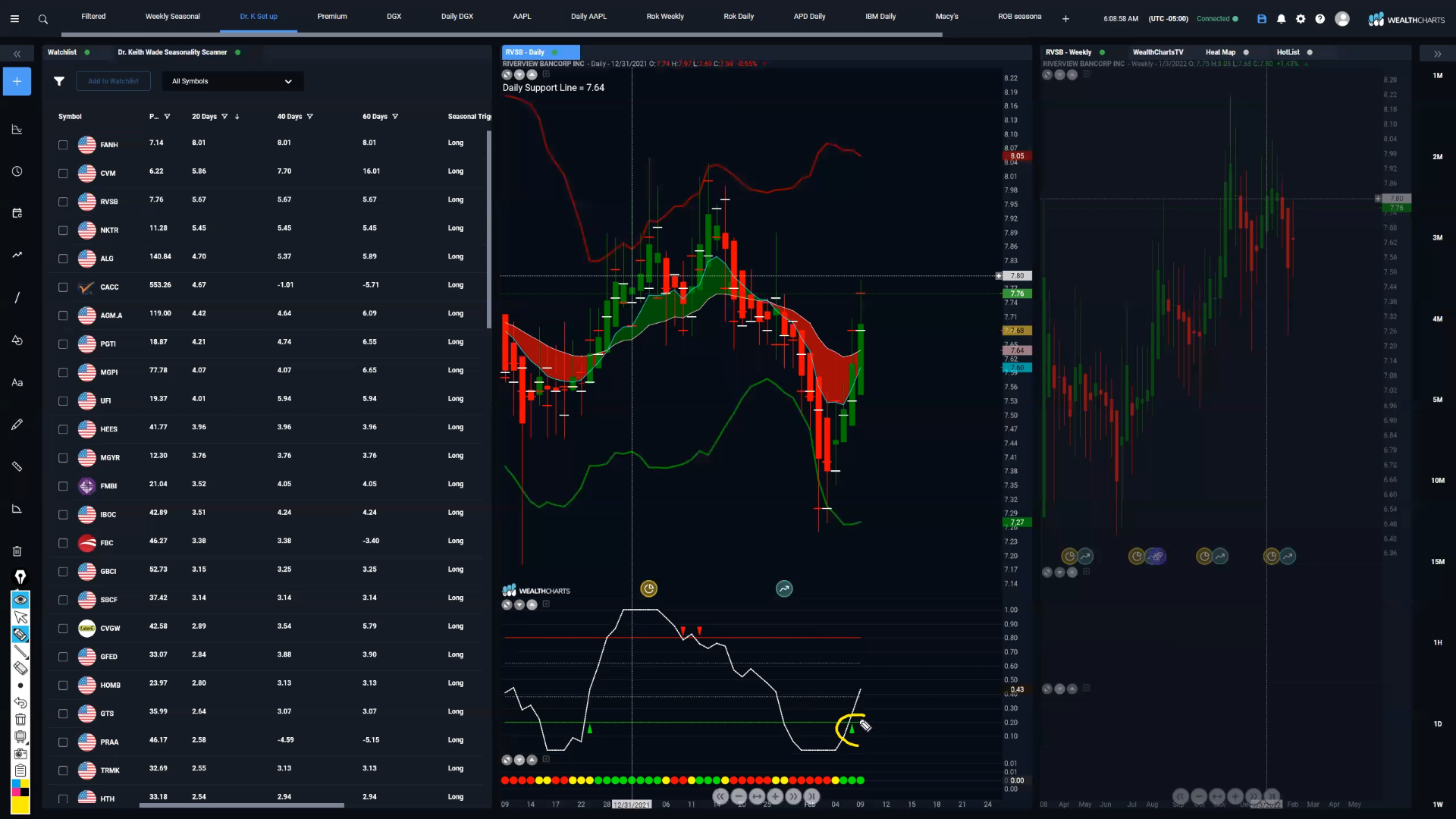Open the 40 Days column filter

[x=310, y=117]
